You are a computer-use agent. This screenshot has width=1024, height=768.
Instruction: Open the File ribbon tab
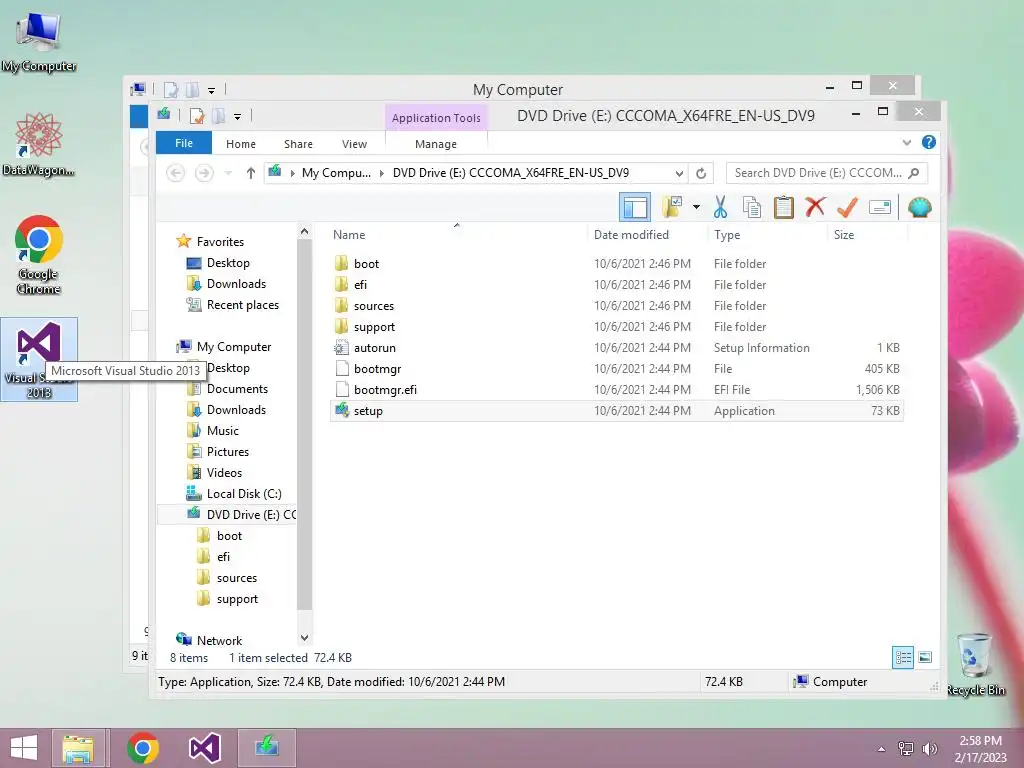(x=184, y=143)
